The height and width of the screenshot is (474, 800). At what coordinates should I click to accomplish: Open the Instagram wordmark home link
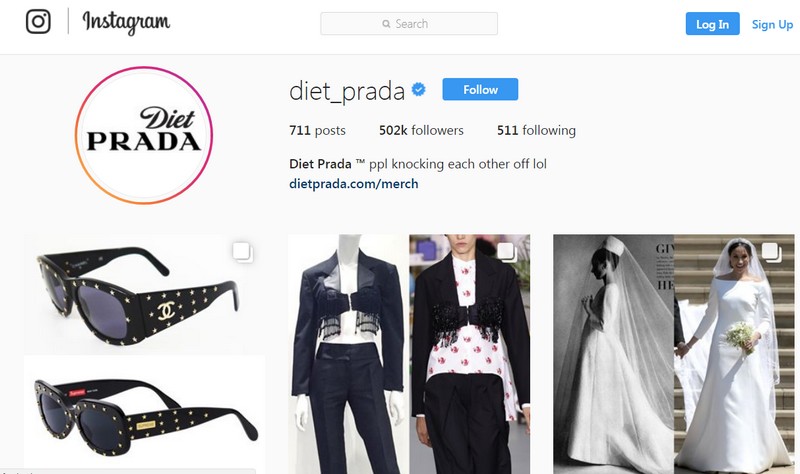[126, 22]
